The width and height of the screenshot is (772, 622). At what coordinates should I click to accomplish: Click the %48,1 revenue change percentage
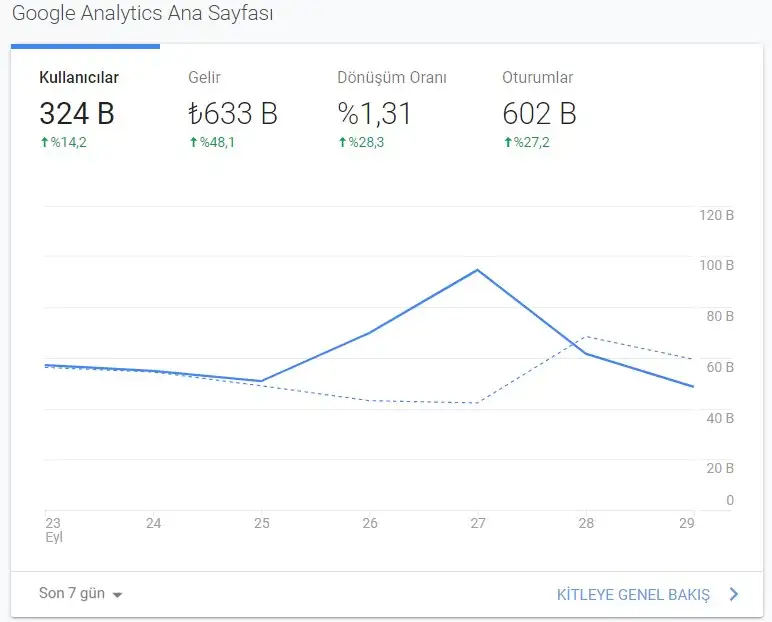(x=217, y=142)
